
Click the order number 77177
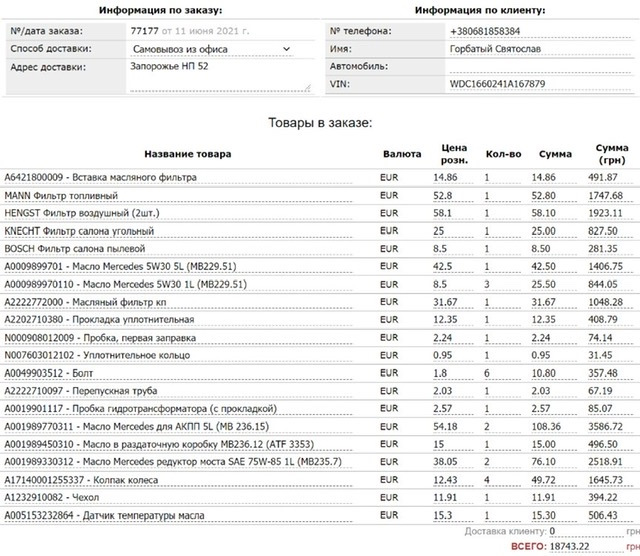coord(144,31)
